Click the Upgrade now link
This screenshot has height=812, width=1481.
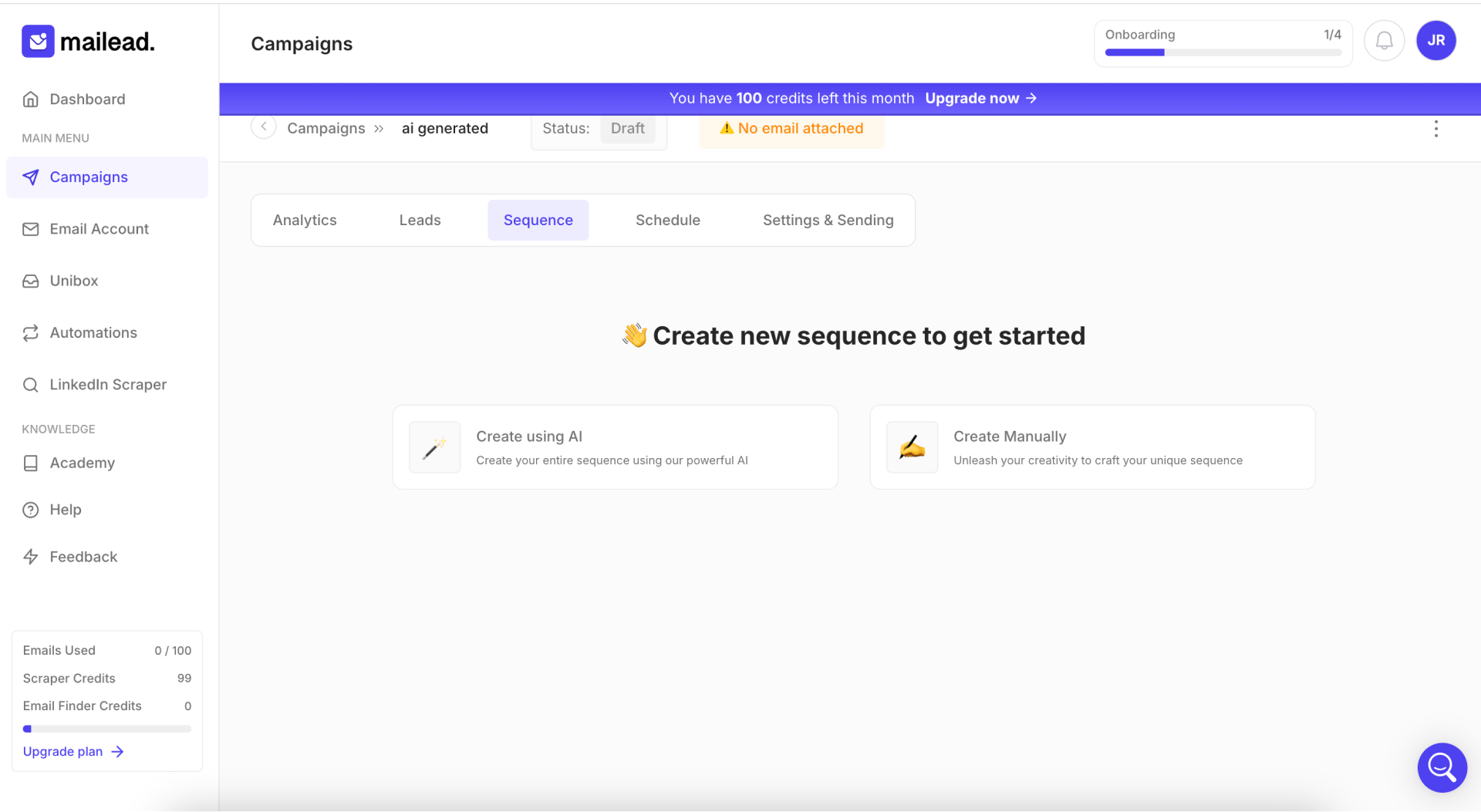tap(980, 99)
